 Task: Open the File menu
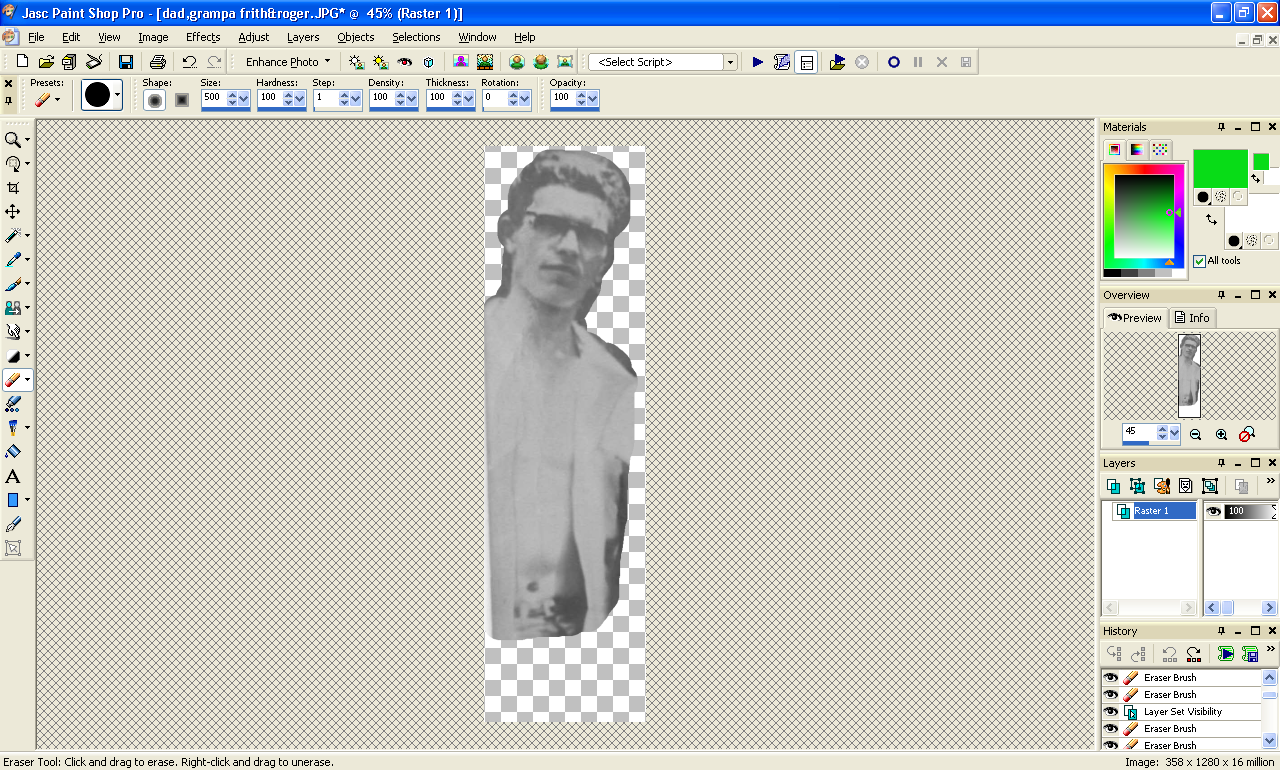pos(36,37)
